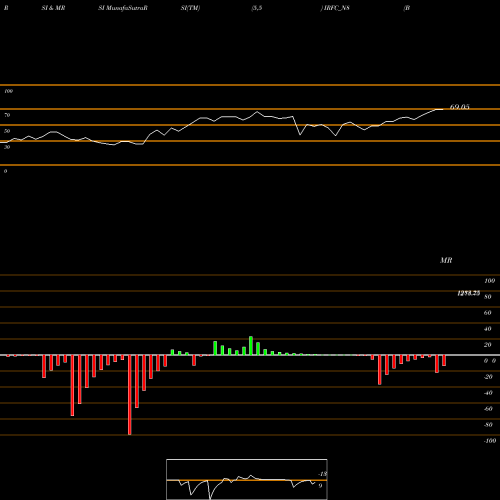Click the IRFC_NS symbol in the header

pyautogui.click(x=336, y=8)
